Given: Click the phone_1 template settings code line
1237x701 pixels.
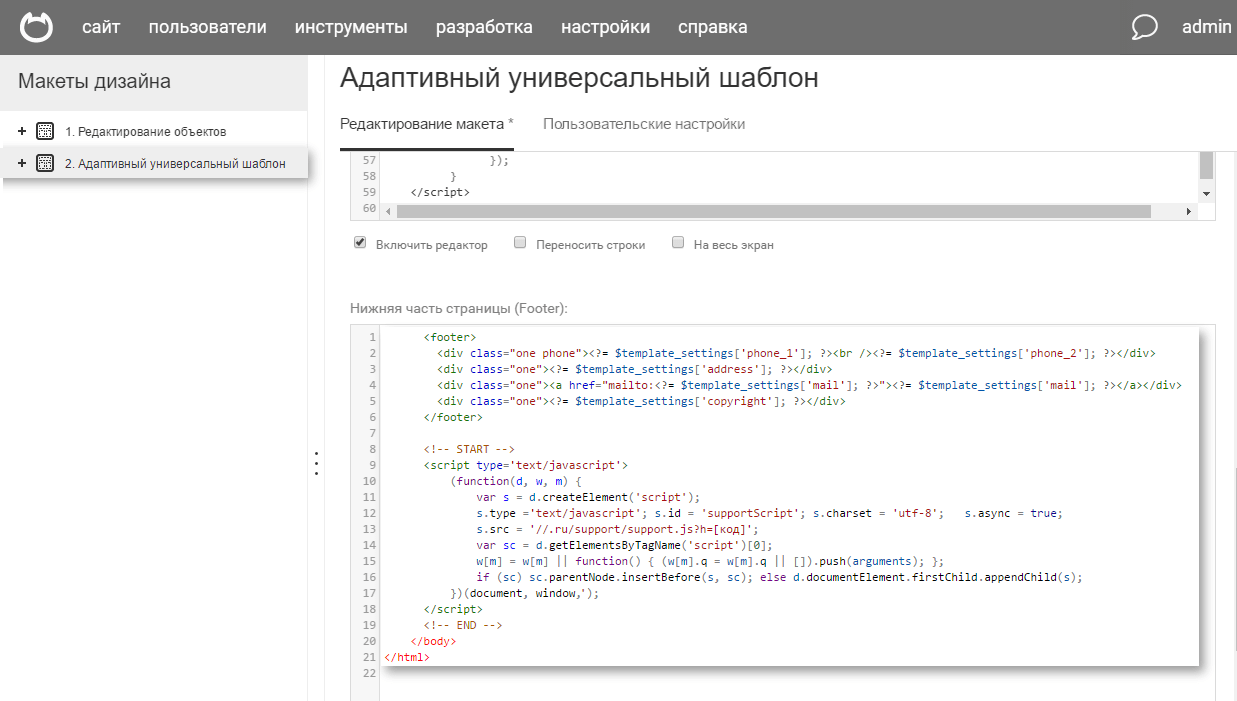Looking at the screenshot, I should pyautogui.click(x=796, y=353).
